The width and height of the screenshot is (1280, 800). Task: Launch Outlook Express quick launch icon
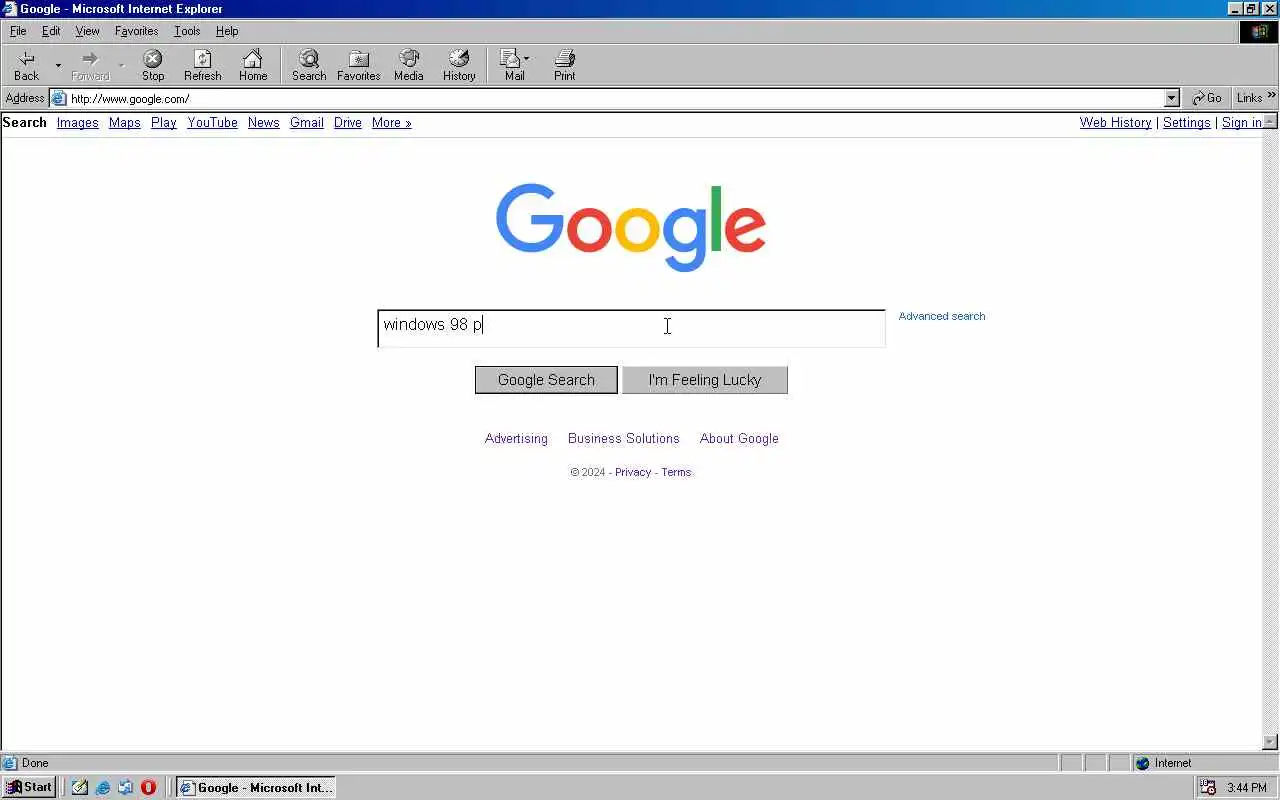[126, 787]
